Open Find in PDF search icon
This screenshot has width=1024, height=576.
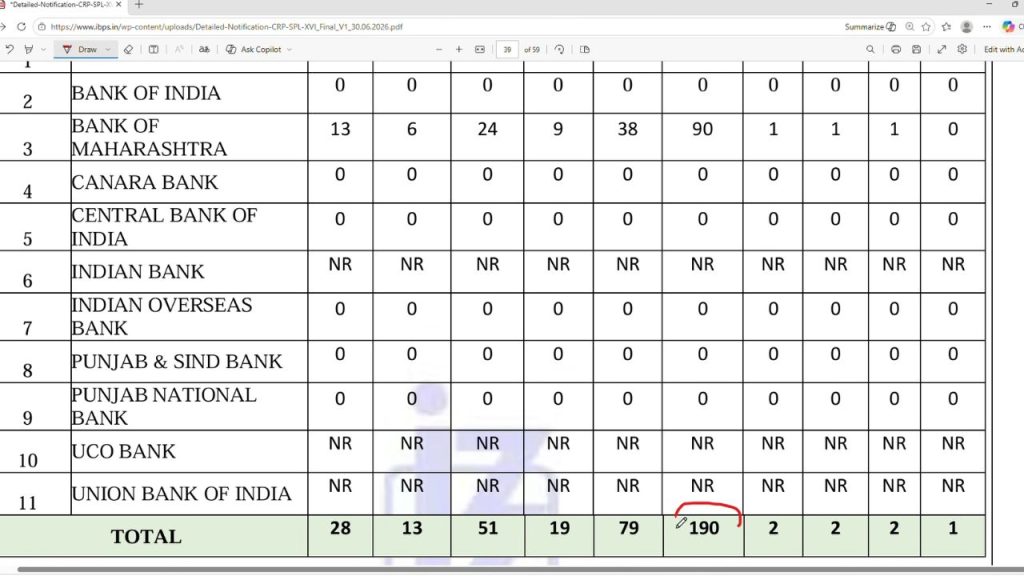[871, 50]
